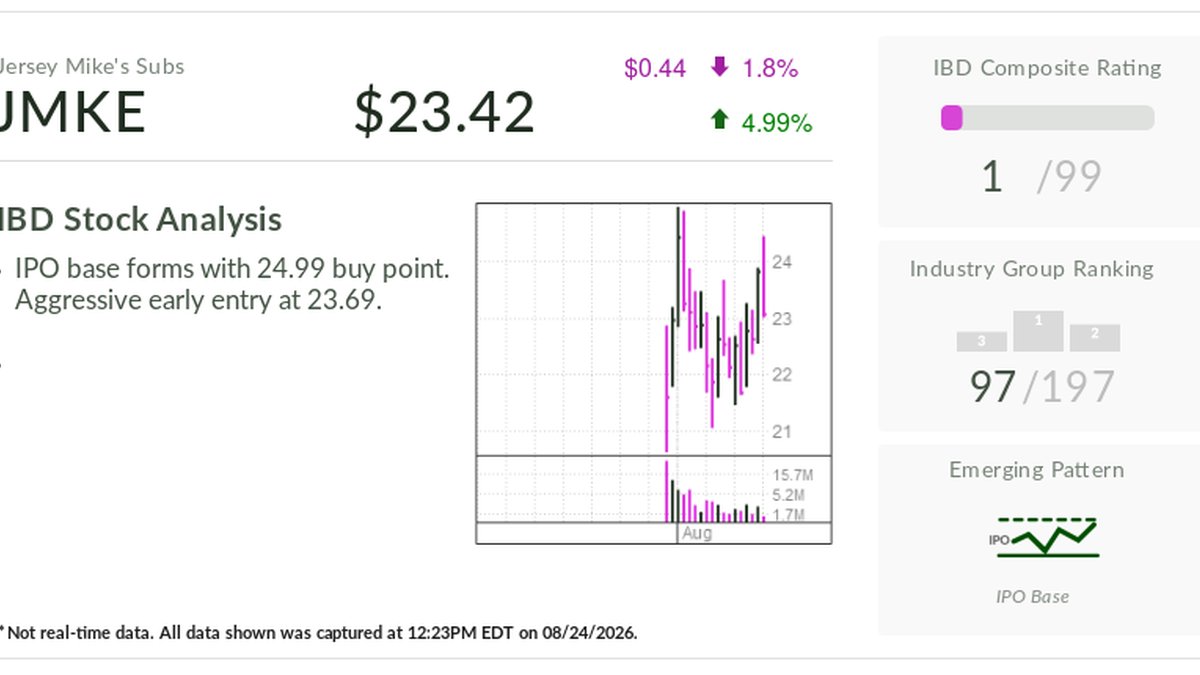Click the IBD Composite Rating progress bar
This screenshot has height=675, width=1200.
tap(1047, 118)
